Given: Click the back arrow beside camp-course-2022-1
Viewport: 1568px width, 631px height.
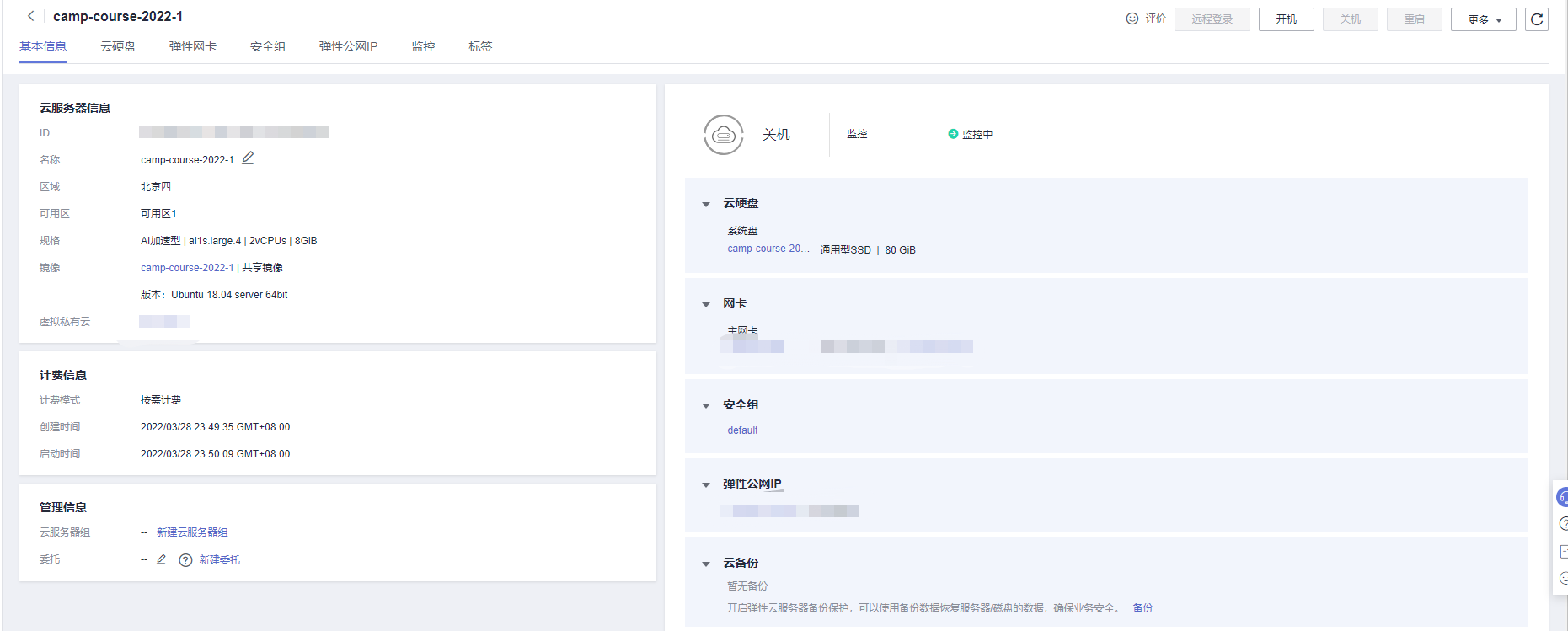Looking at the screenshot, I should 31,16.
